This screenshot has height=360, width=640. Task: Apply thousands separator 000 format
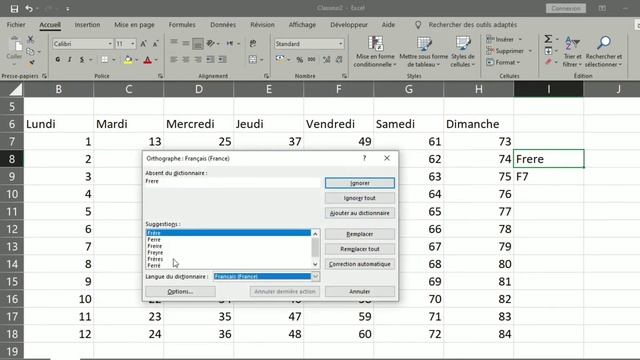point(311,60)
